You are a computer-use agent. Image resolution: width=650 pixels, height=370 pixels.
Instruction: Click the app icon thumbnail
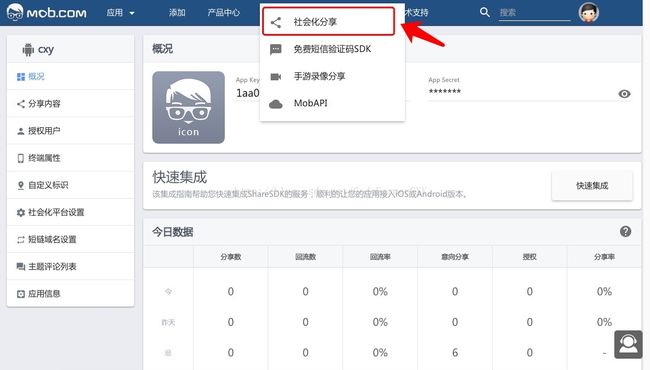coord(189,107)
